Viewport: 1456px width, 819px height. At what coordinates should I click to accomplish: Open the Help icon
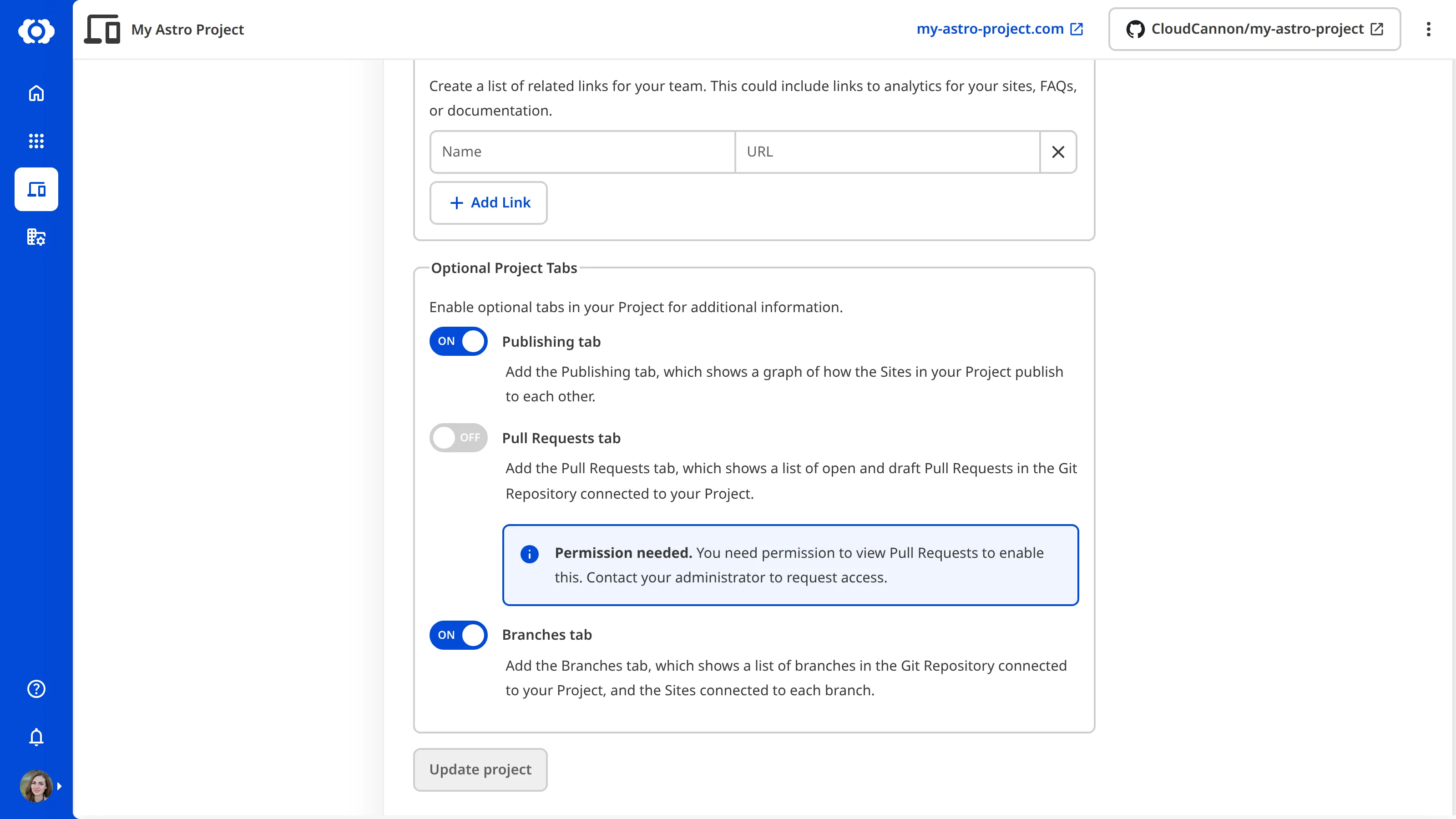(36, 689)
